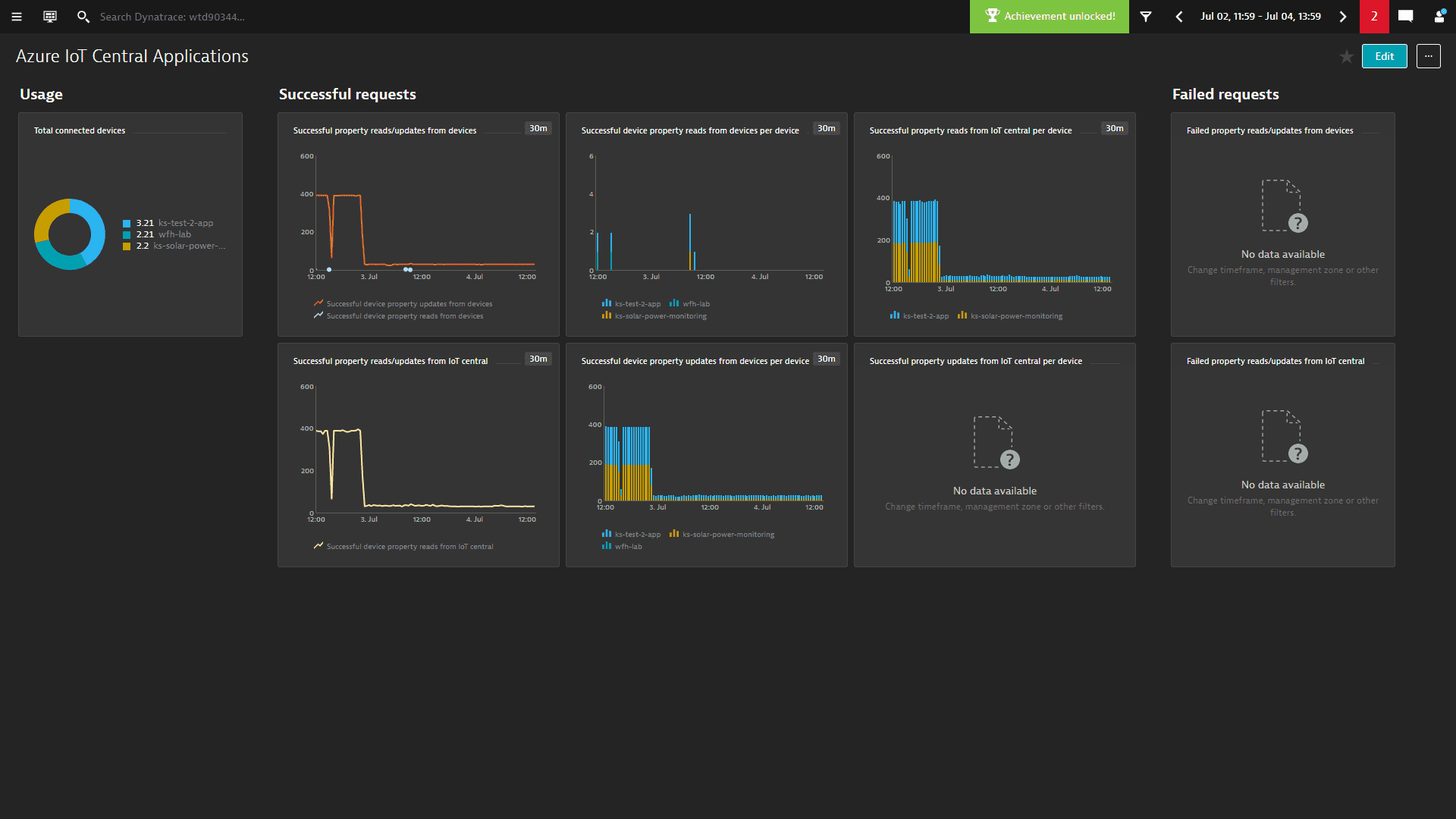This screenshot has height=819, width=1456.
Task: Open the timeframe selector Jul 02 - Jul 04
Action: (1260, 17)
